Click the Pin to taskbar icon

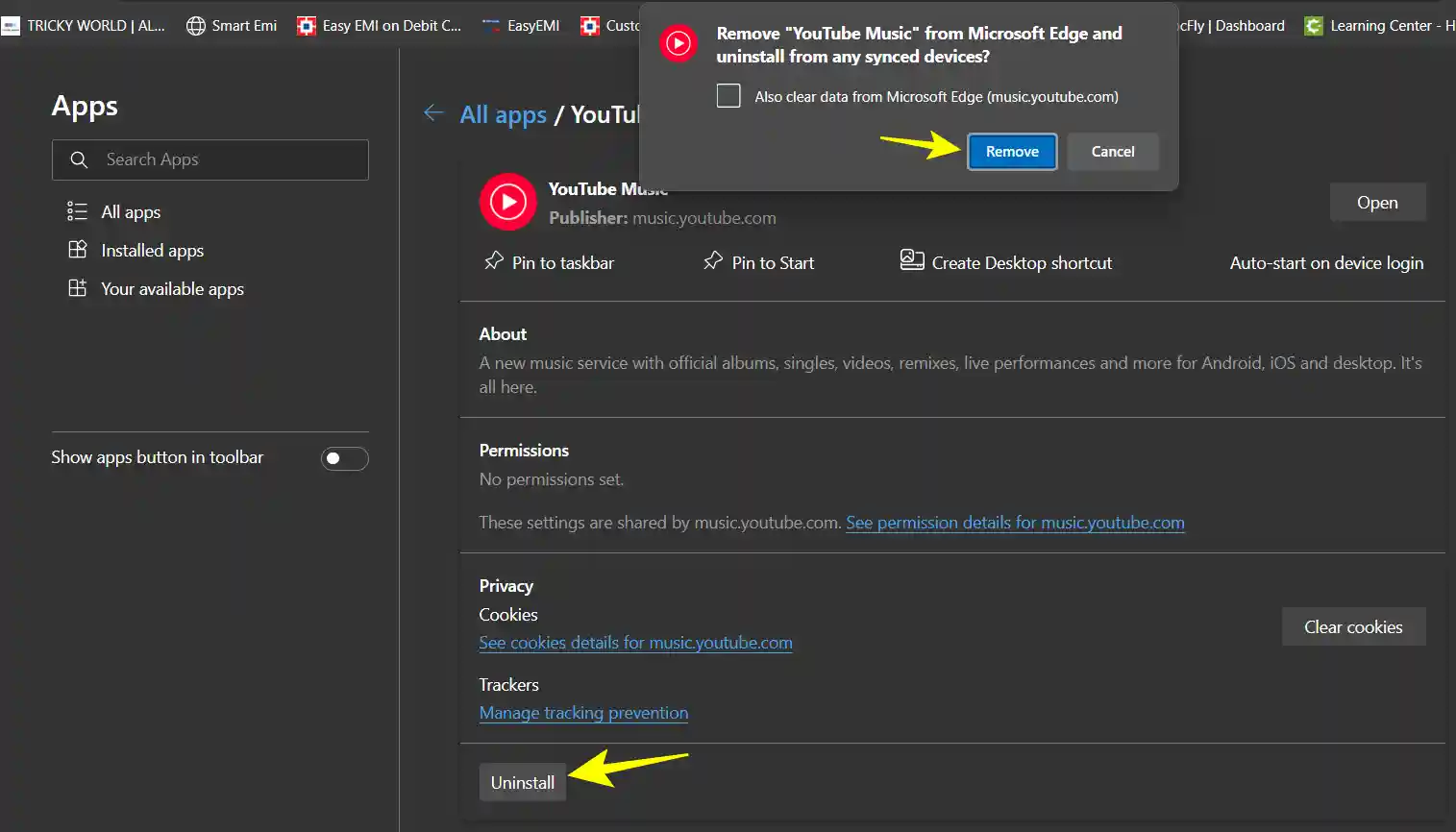pyautogui.click(x=493, y=260)
